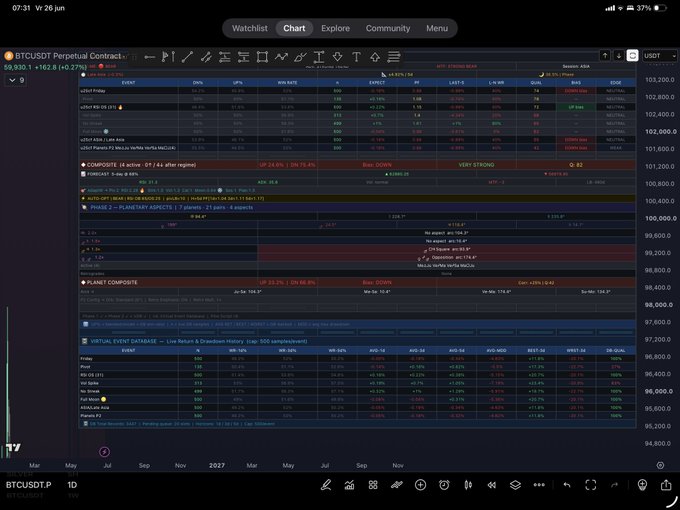Activate the ruler measure icon
680x510 pixels.
pyautogui.click(x=396, y=485)
